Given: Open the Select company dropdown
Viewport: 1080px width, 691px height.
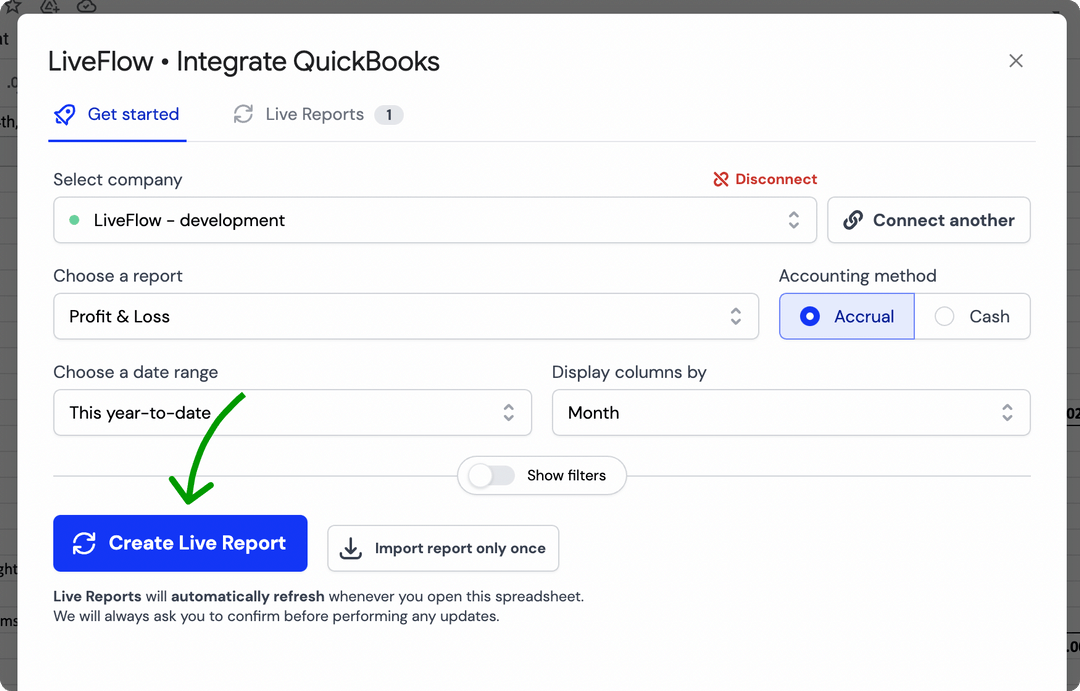Looking at the screenshot, I should click(435, 220).
